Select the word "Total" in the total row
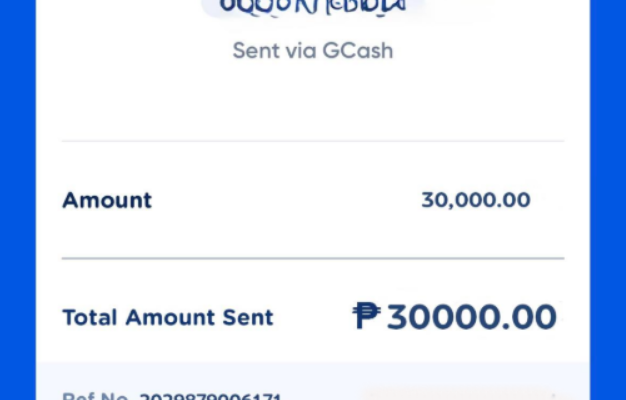This screenshot has width=626, height=400. [90, 317]
